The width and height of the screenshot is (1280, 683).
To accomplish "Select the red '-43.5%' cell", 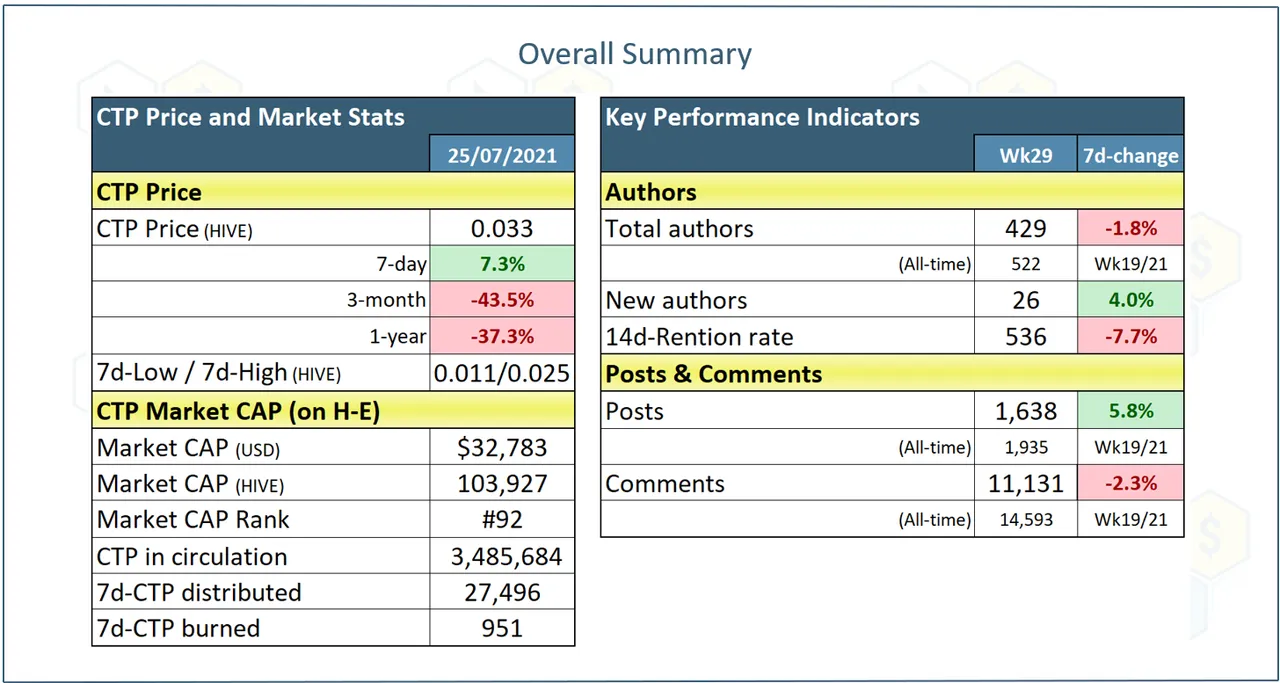I will (502, 300).
